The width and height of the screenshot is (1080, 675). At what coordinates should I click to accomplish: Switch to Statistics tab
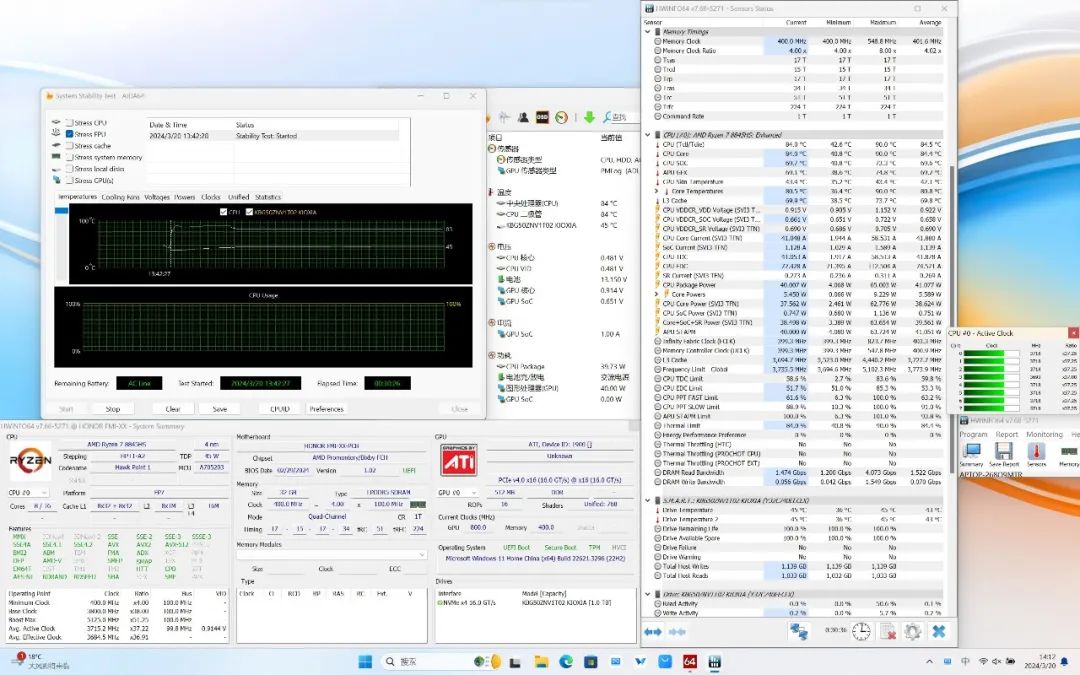click(x=268, y=197)
